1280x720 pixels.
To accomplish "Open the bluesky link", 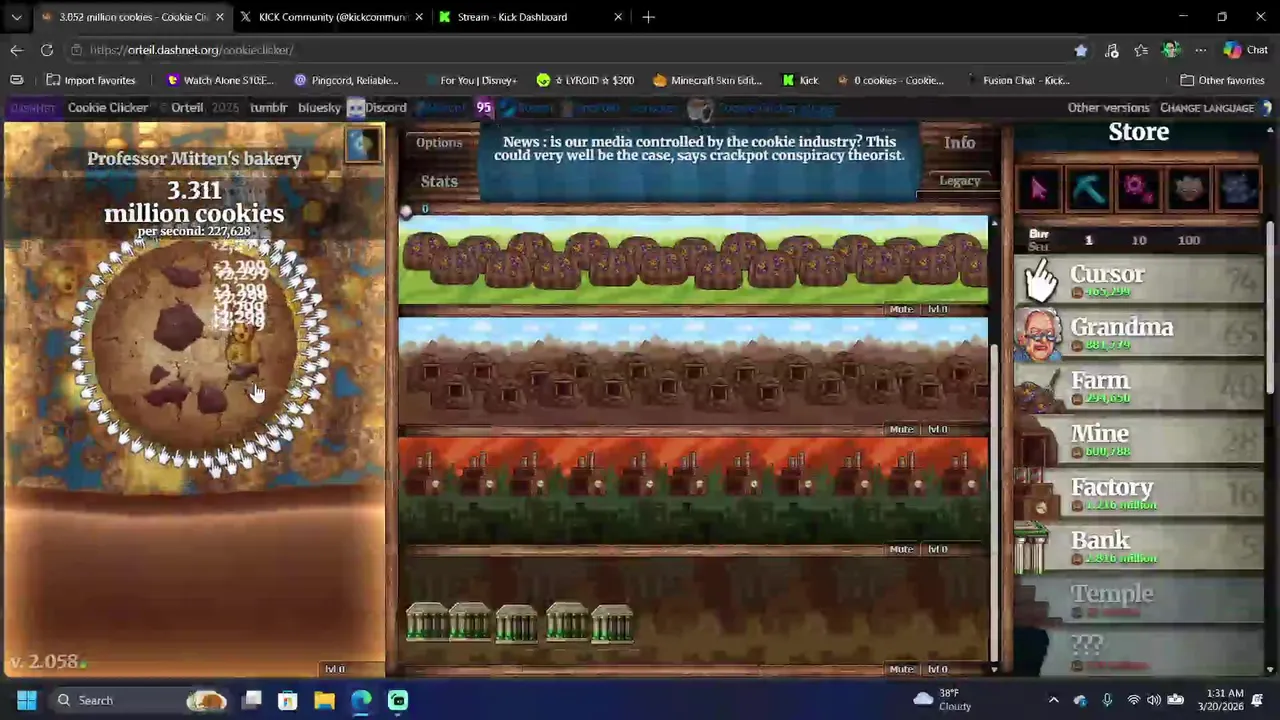I will click(319, 108).
